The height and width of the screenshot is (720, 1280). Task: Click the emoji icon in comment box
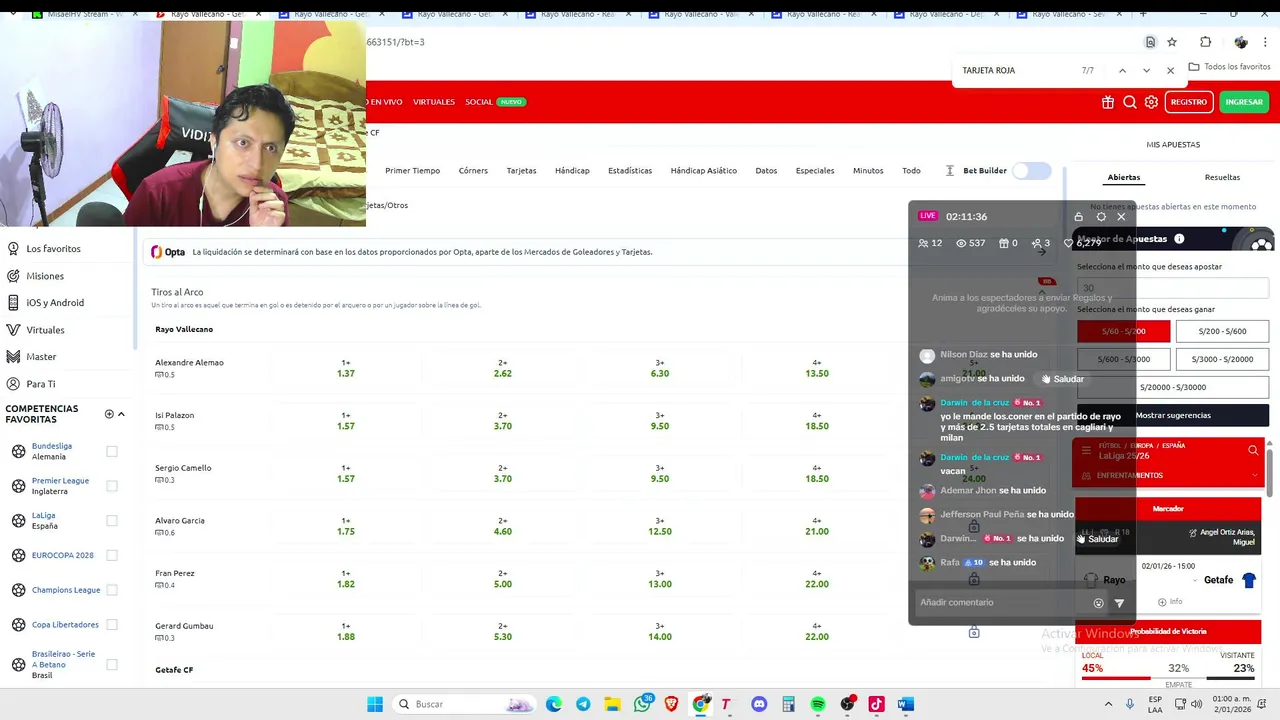(1098, 603)
